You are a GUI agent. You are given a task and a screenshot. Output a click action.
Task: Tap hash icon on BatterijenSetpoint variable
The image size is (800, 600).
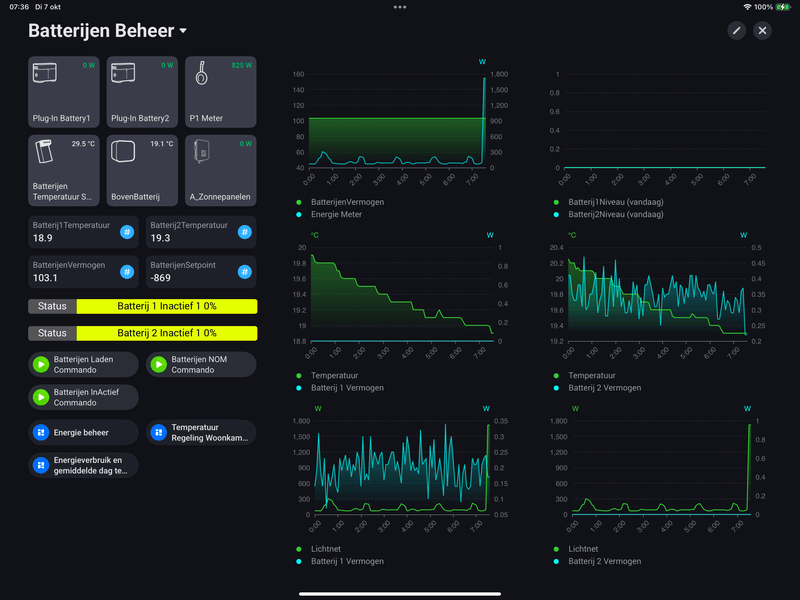[245, 272]
